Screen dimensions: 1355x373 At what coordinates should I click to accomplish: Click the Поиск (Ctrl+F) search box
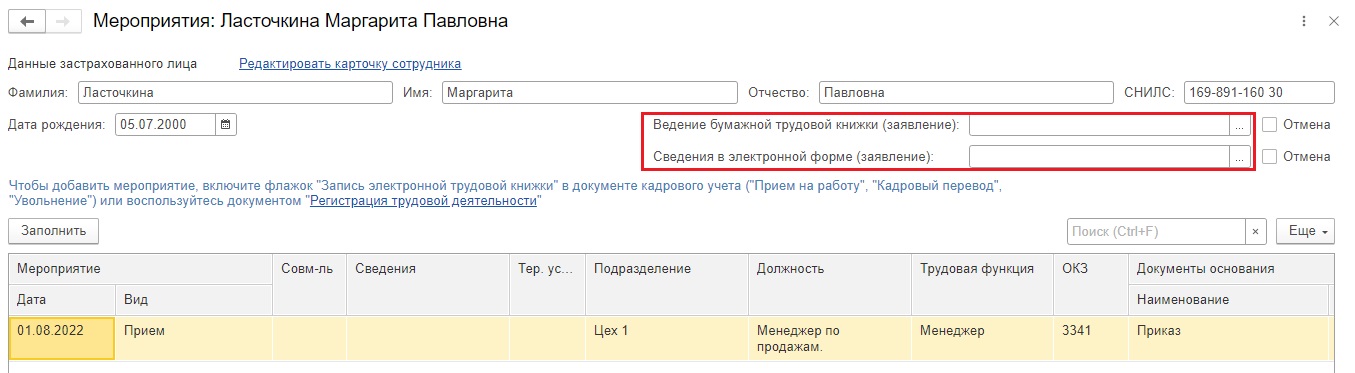(x=1156, y=231)
